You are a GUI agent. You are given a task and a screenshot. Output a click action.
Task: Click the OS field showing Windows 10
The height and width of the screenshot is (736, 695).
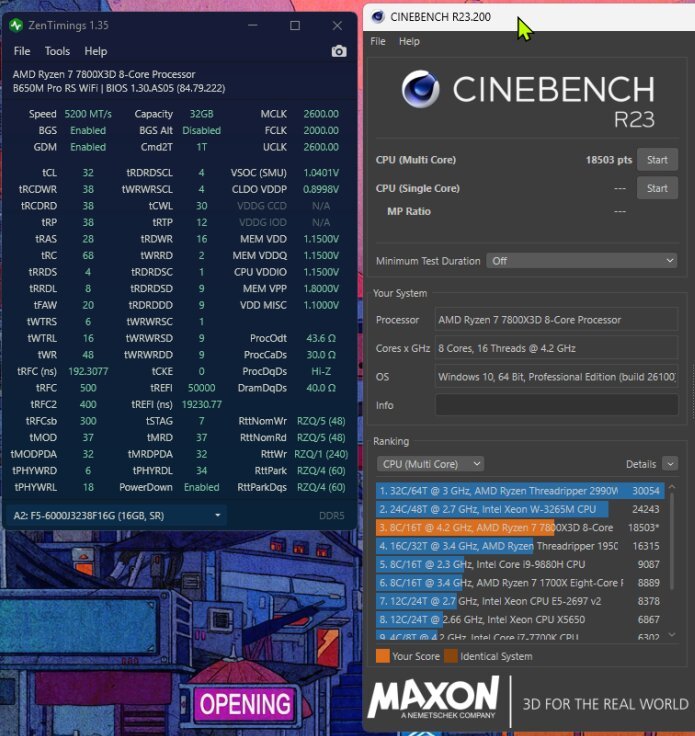pyautogui.click(x=557, y=377)
